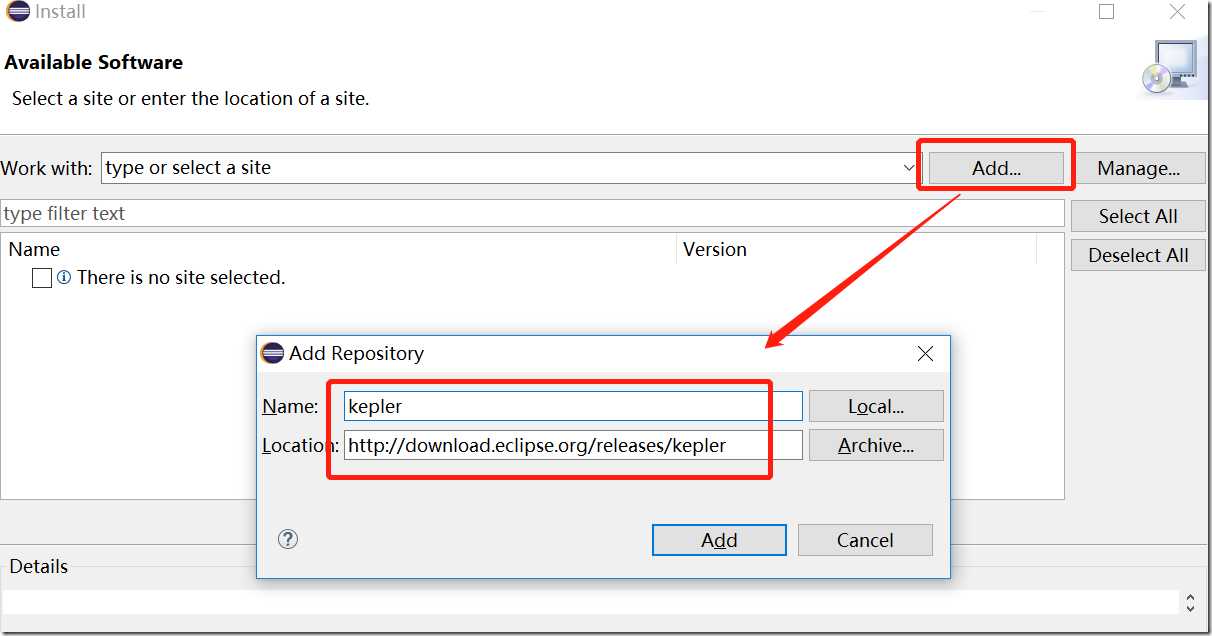1212x636 pixels.
Task: Click 'There is no site selected.' row text
Action: point(181,278)
